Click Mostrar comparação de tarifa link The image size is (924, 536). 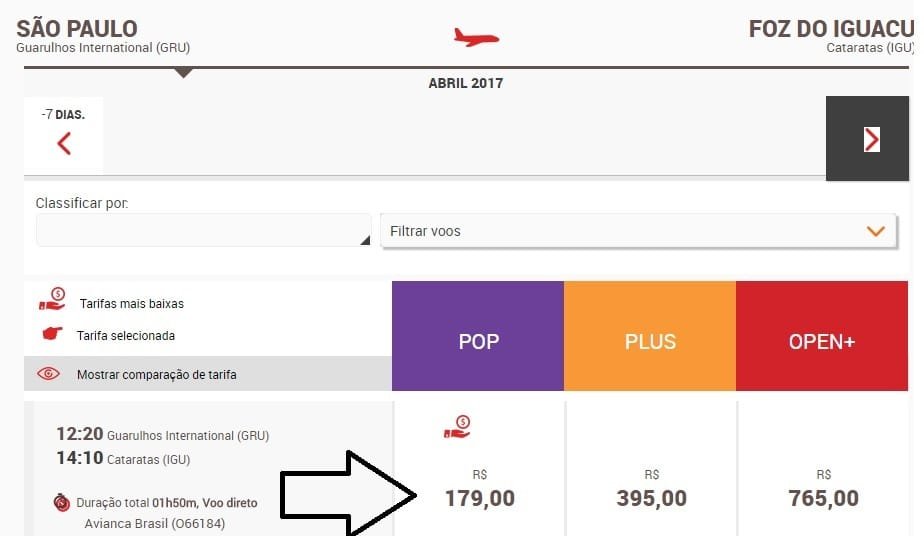point(157,375)
